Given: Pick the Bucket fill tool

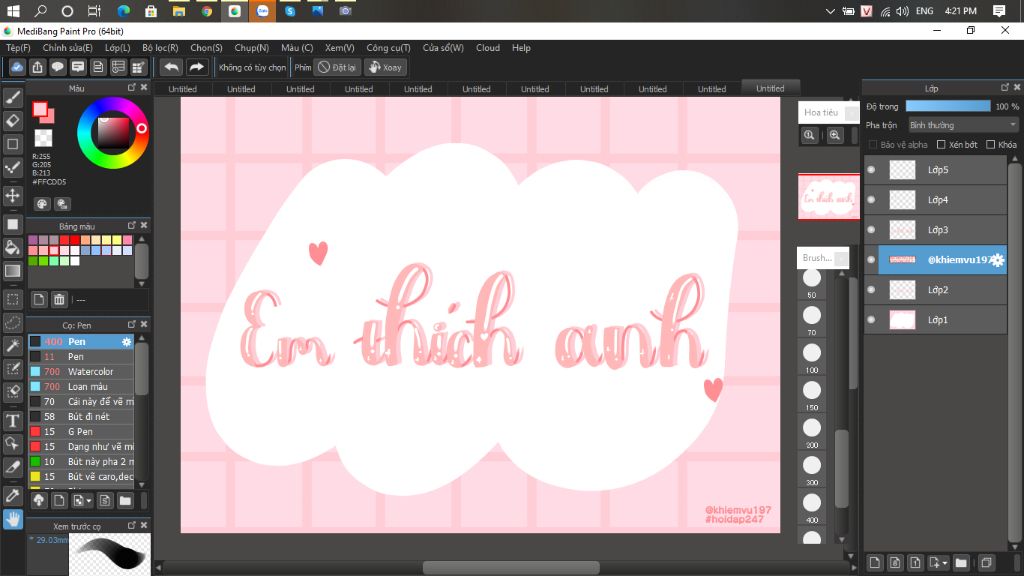Looking at the screenshot, I should coord(13,247).
